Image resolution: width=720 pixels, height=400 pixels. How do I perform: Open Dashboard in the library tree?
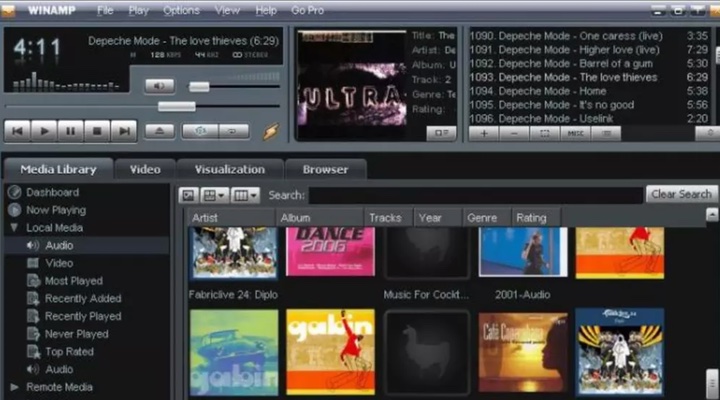tap(52, 192)
